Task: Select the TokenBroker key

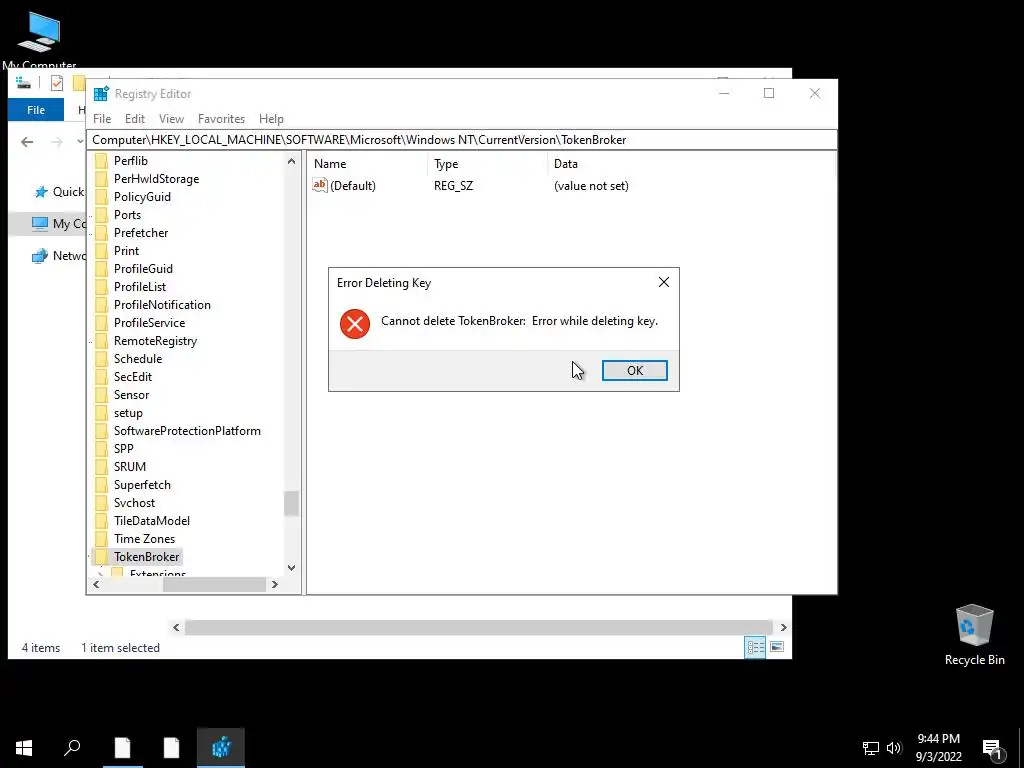Action: coord(146,557)
